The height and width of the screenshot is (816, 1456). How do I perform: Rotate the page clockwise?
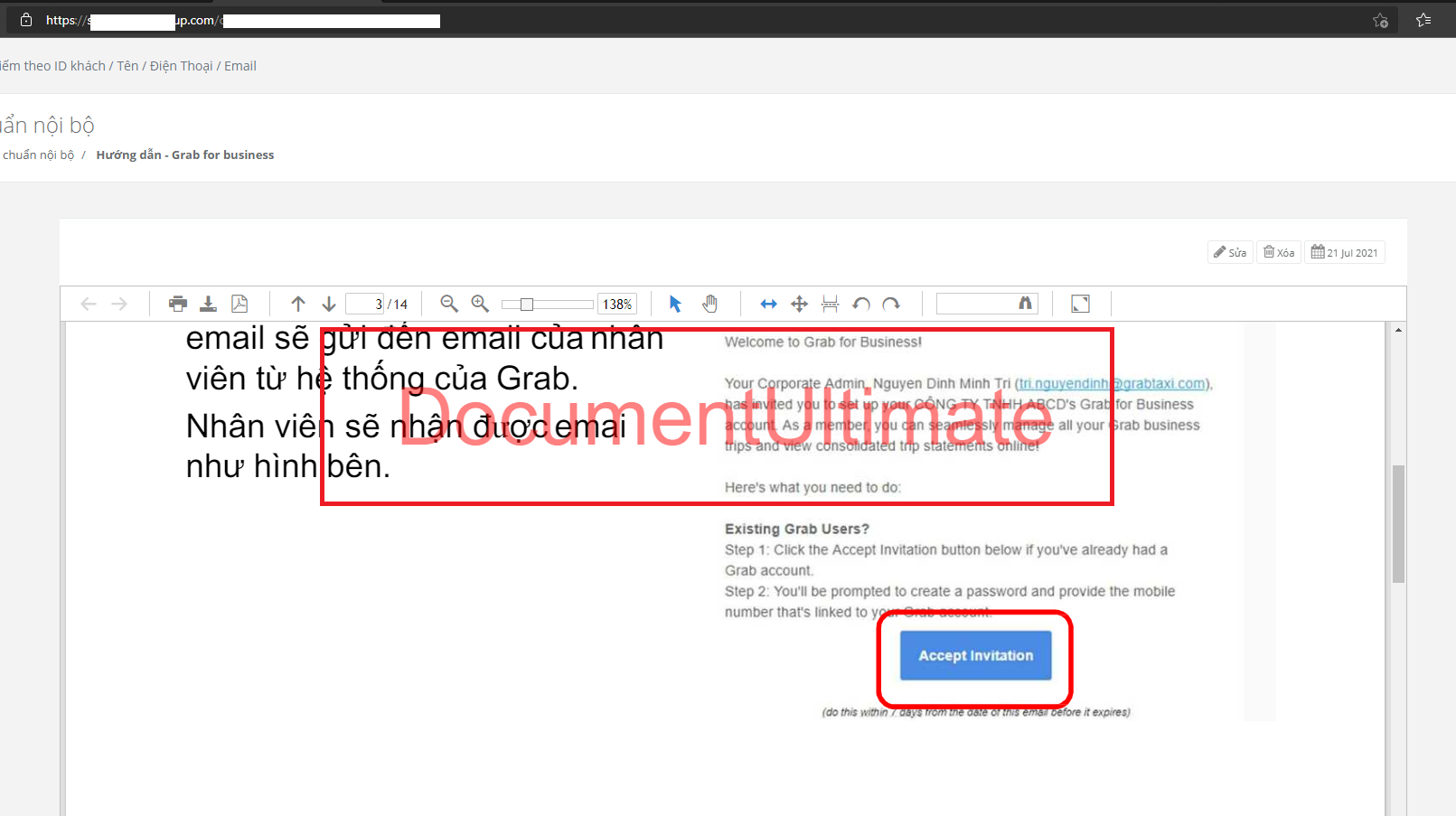(891, 304)
